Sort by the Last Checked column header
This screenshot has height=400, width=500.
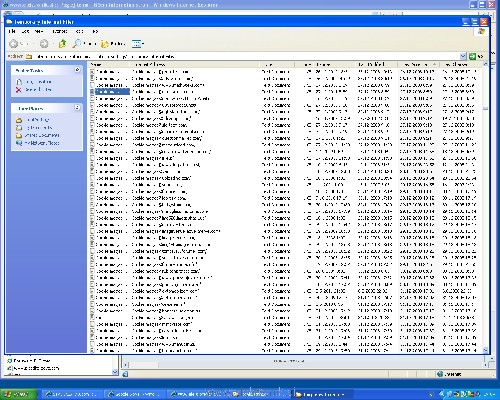pyautogui.click(x=461, y=64)
